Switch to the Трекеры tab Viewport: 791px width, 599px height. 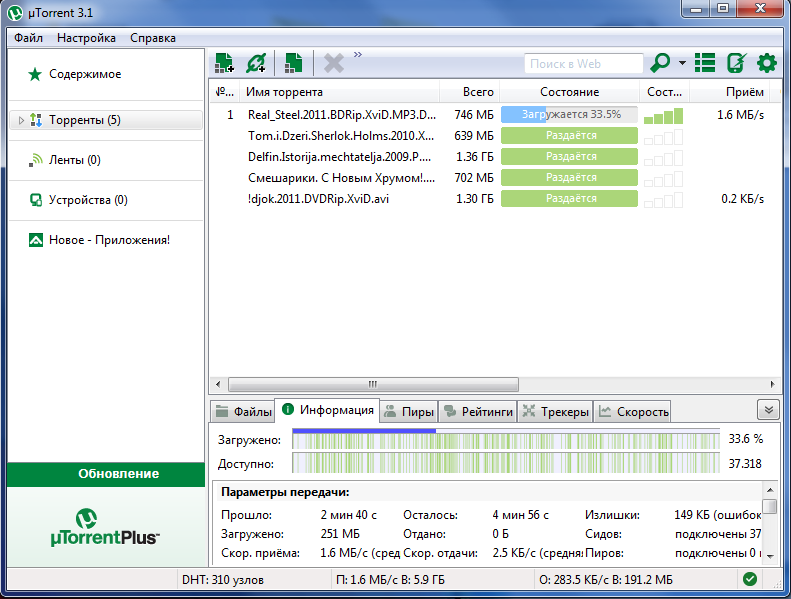(555, 412)
